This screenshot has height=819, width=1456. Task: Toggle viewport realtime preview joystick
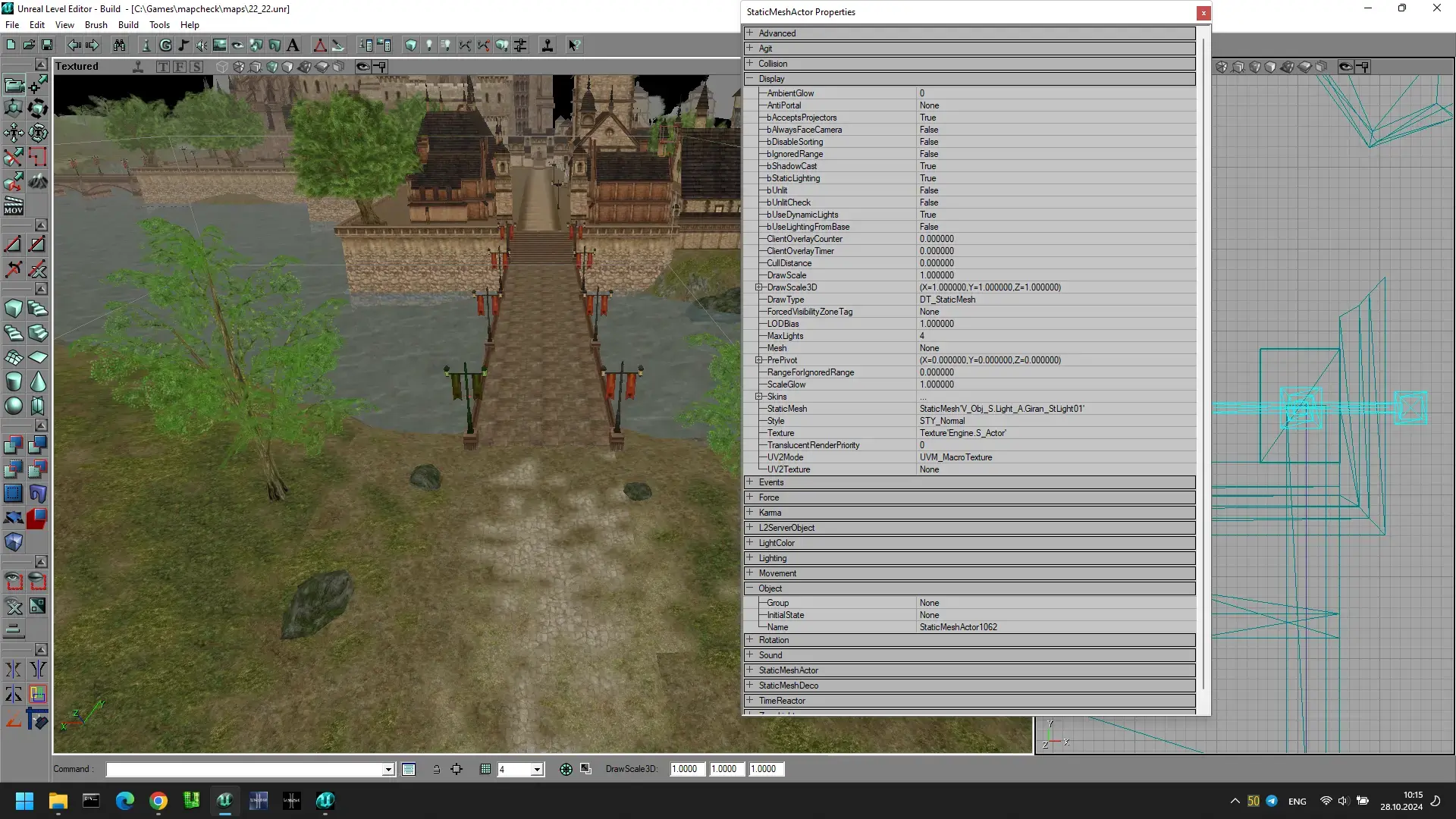pos(138,67)
